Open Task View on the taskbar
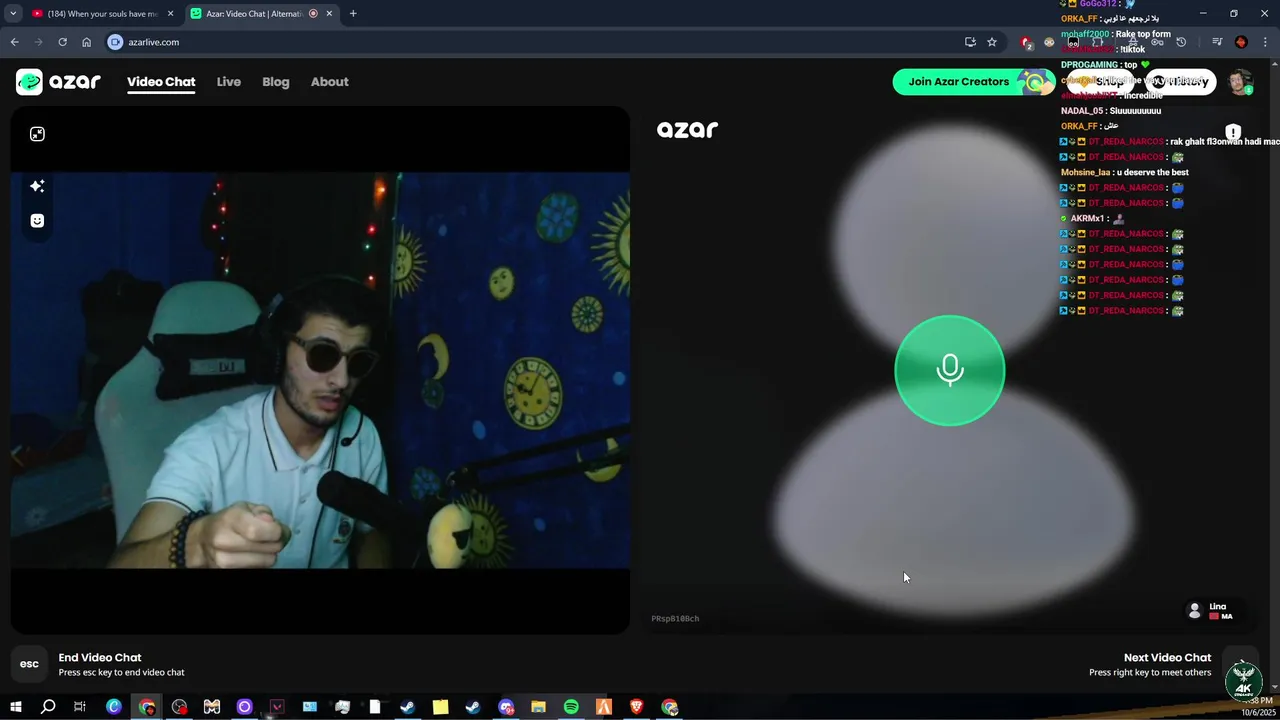 click(80, 707)
